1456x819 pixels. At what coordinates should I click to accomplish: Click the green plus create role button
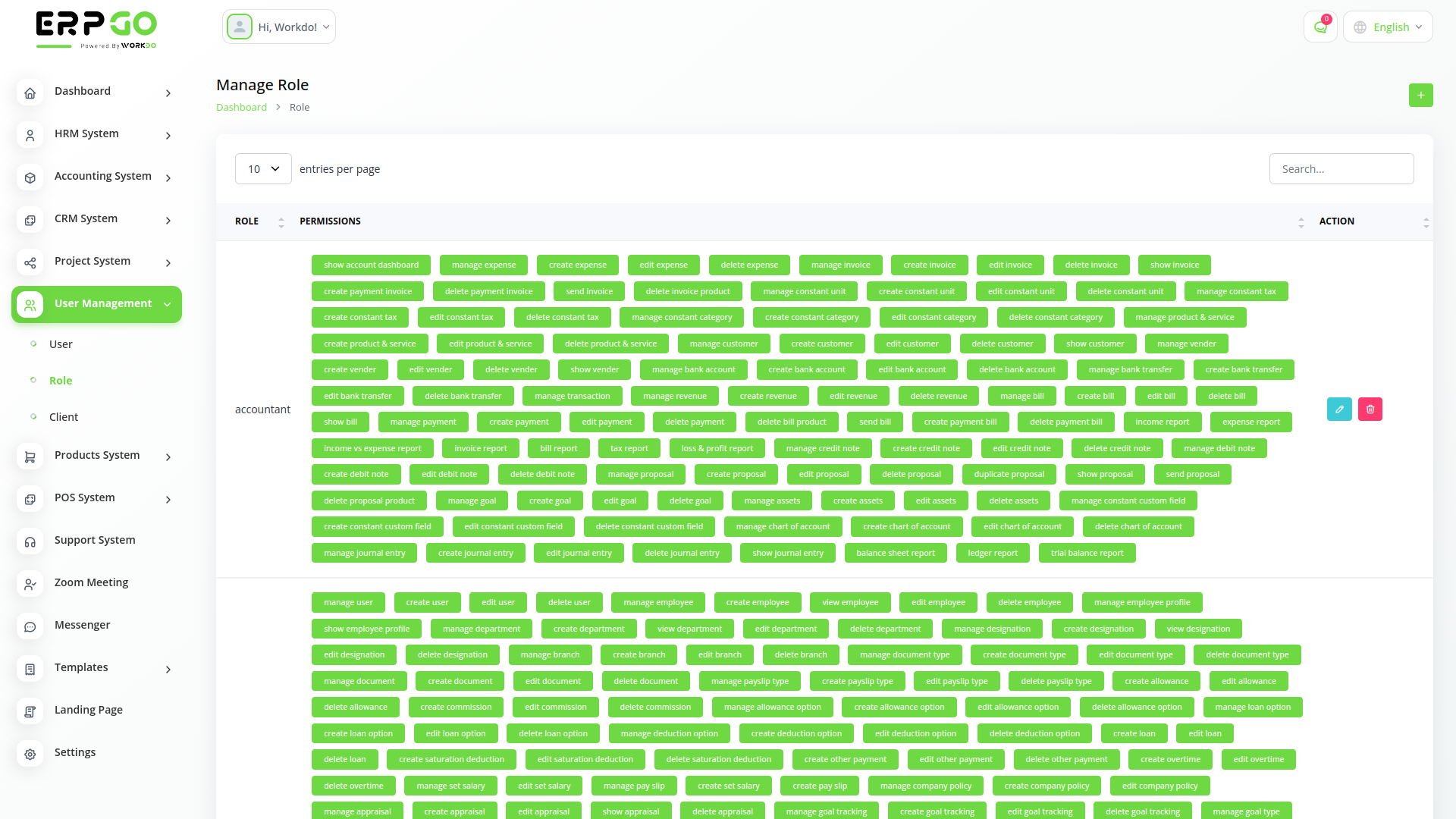(x=1420, y=96)
